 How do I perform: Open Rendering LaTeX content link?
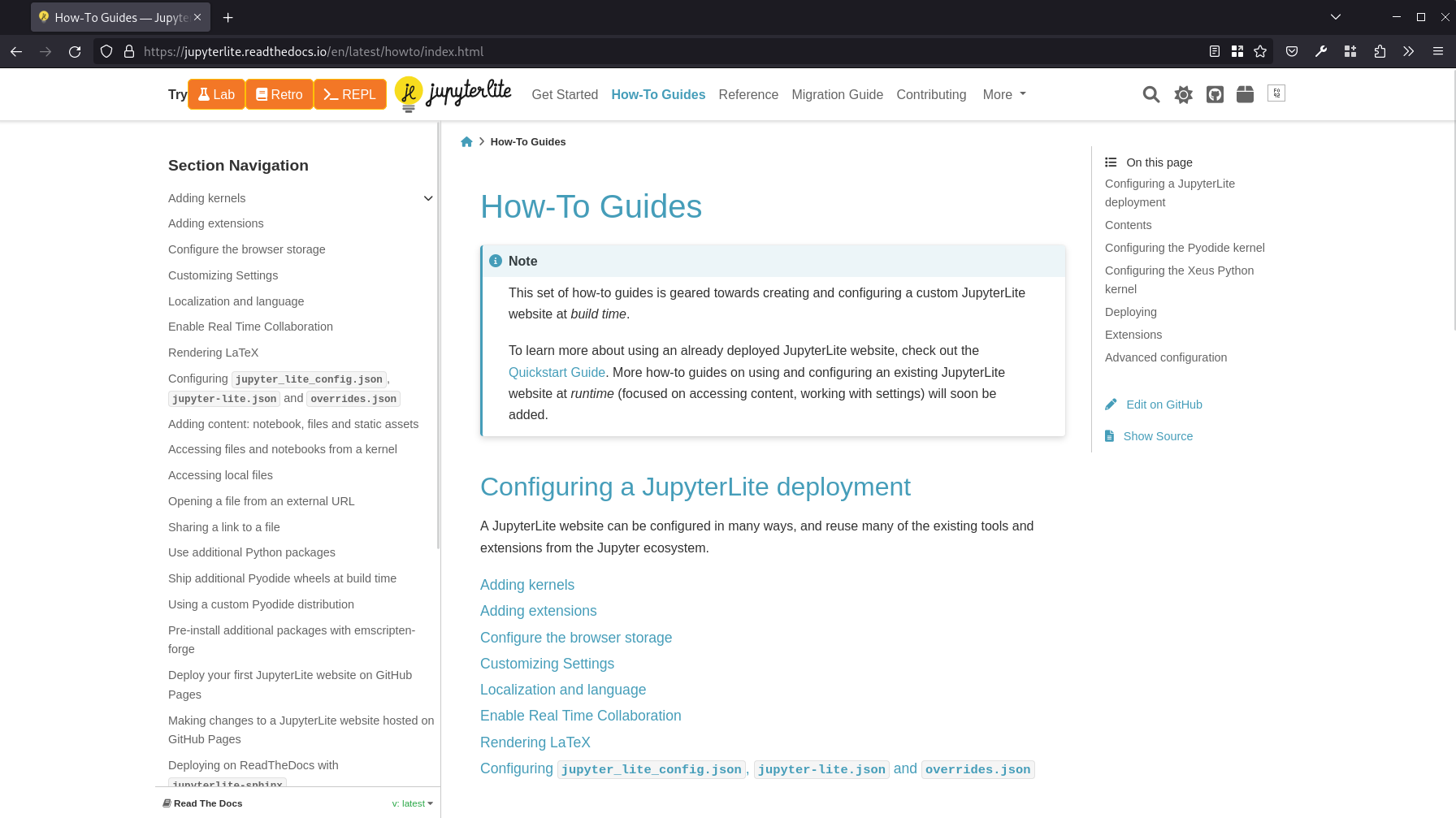point(535,742)
